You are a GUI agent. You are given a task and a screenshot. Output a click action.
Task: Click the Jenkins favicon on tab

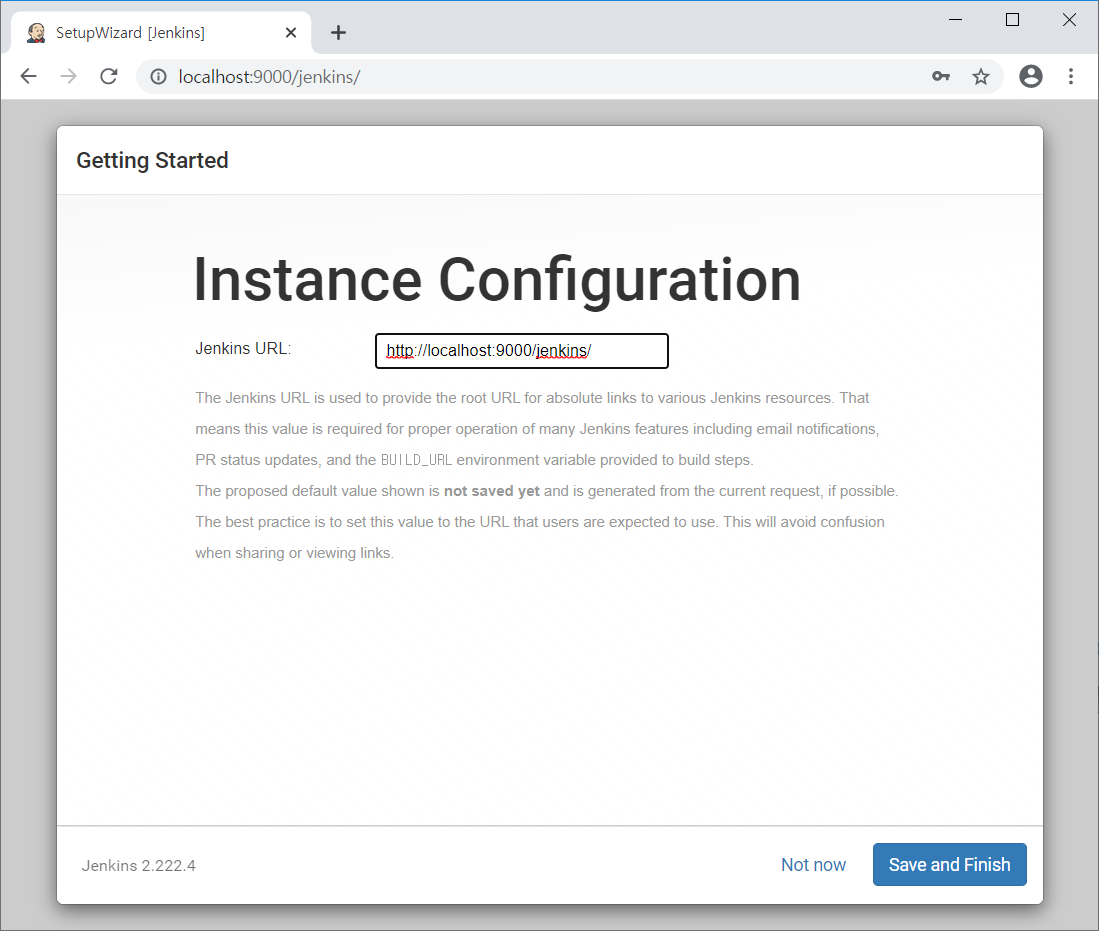tap(36, 32)
